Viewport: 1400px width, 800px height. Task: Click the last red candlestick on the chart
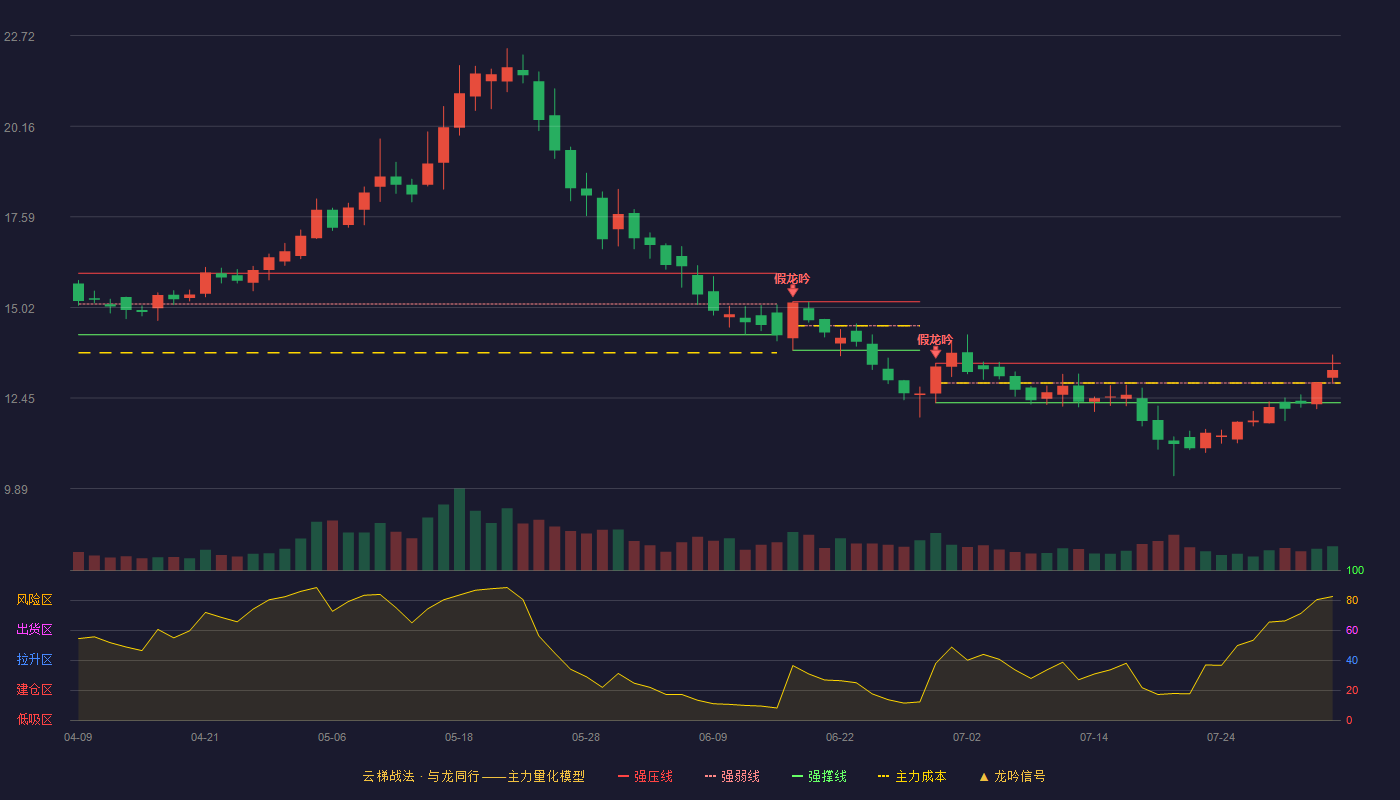click(x=1332, y=373)
